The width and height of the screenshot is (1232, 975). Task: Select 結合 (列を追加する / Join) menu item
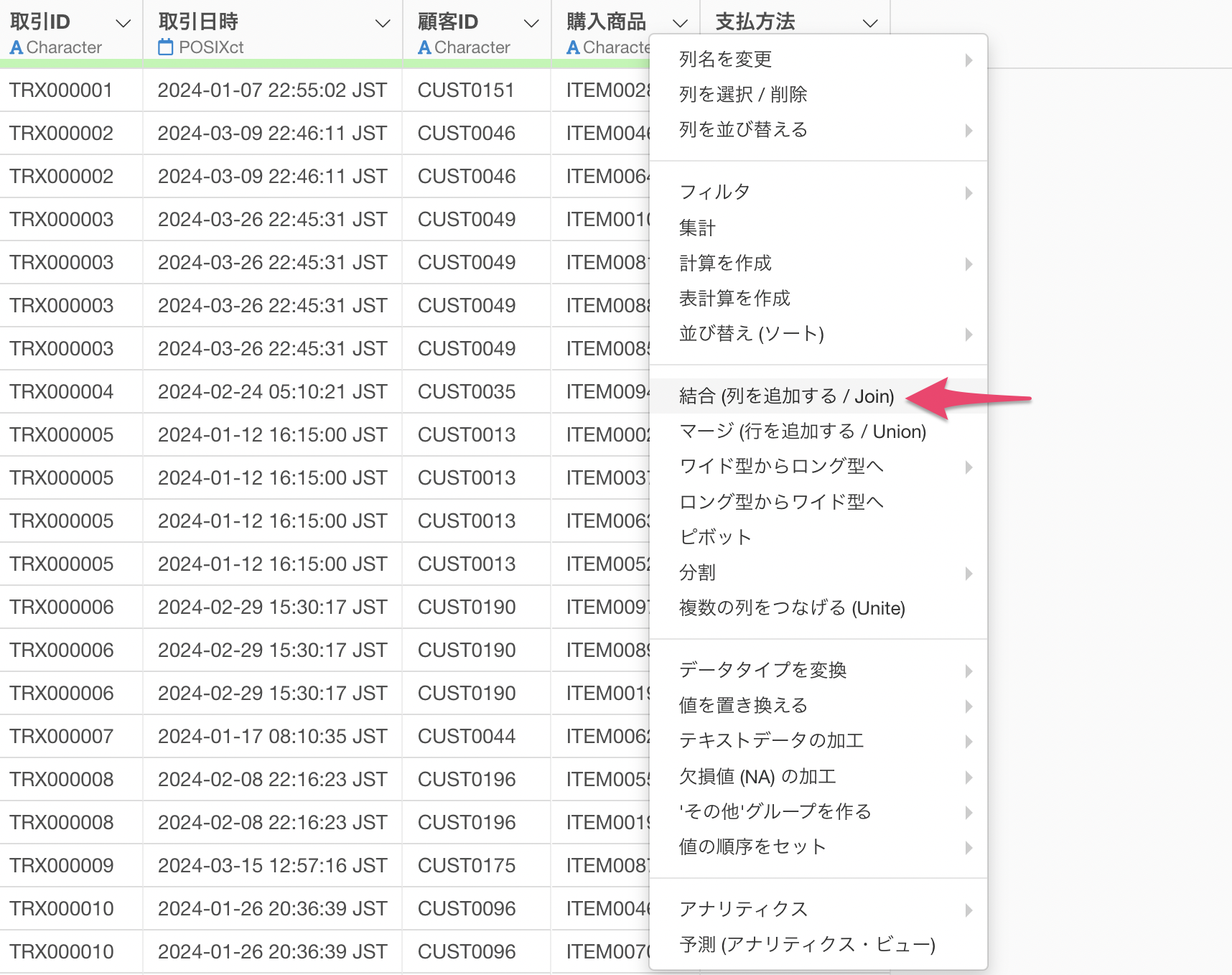click(x=786, y=396)
